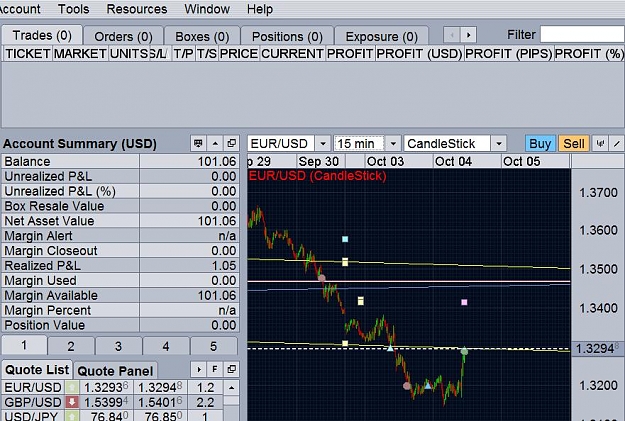Sort trades by PROFIT (USD) column
The width and height of the screenshot is (625, 421).
(x=419, y=53)
